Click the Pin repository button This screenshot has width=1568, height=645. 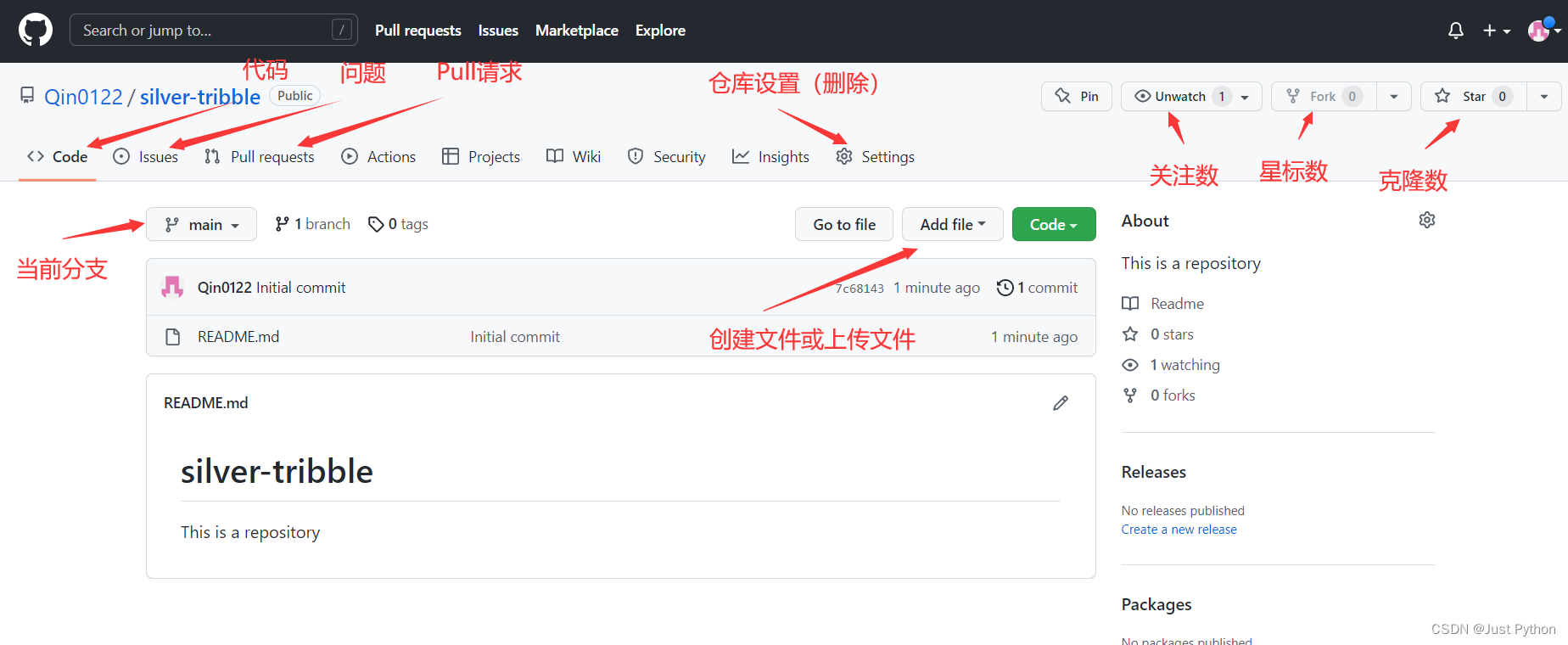(x=1077, y=96)
